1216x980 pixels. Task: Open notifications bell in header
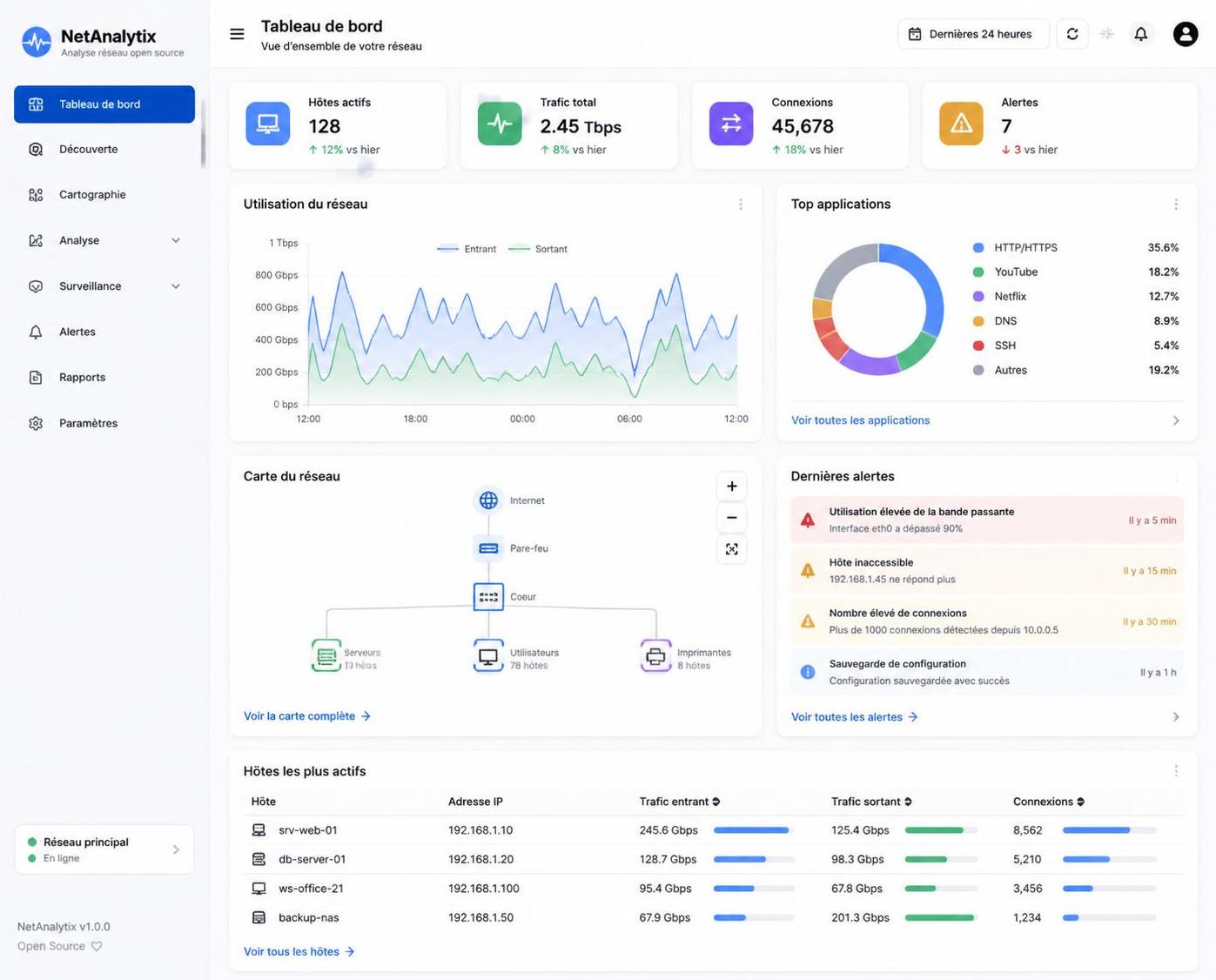(1141, 34)
